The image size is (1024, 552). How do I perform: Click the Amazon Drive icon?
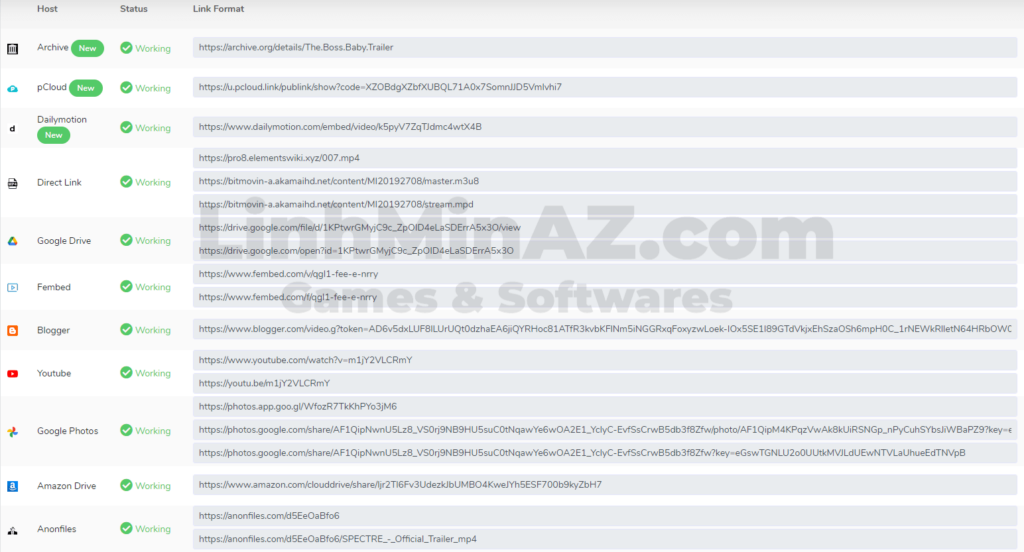12,486
